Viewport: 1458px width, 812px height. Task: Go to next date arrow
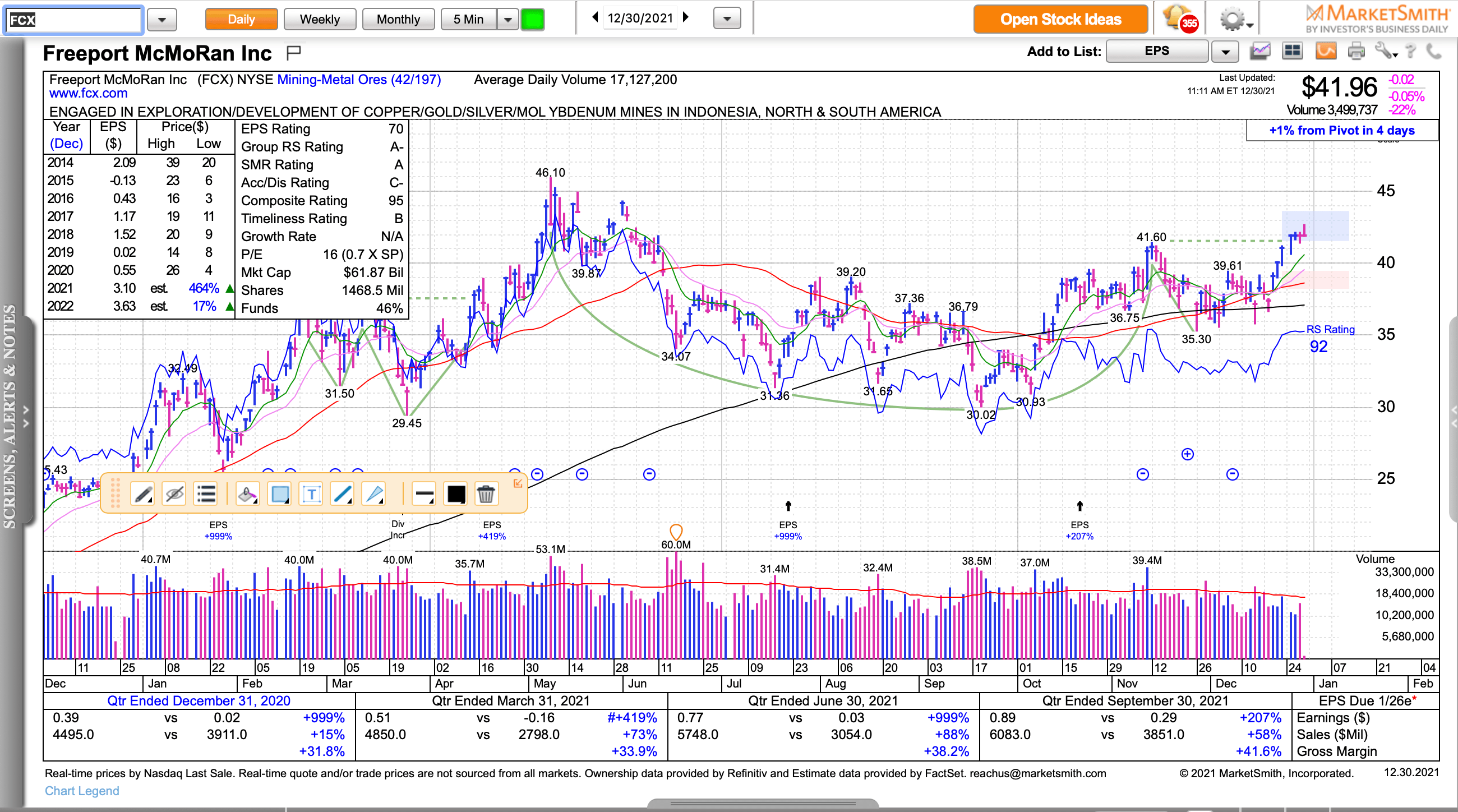[x=686, y=17]
